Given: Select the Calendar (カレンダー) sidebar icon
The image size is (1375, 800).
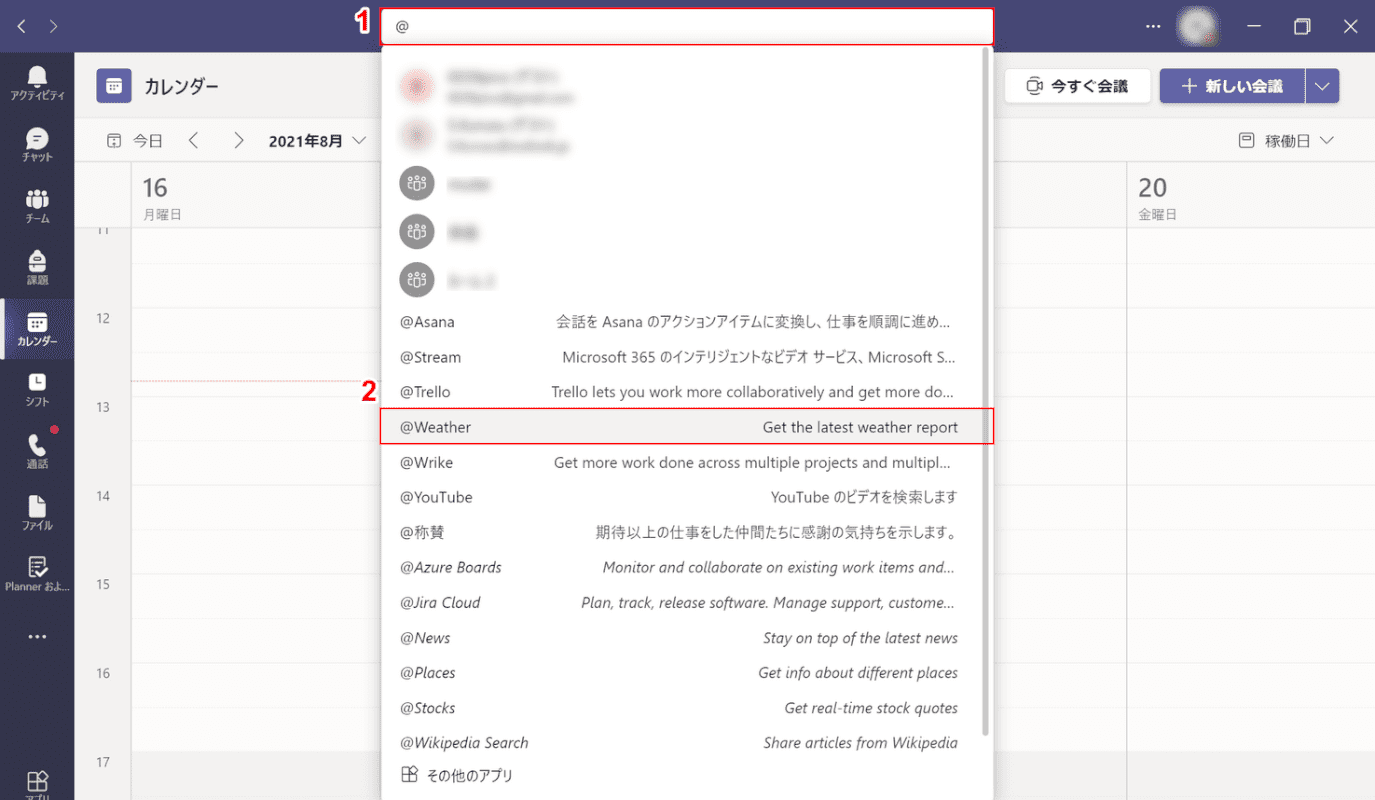Looking at the screenshot, I should [x=37, y=329].
